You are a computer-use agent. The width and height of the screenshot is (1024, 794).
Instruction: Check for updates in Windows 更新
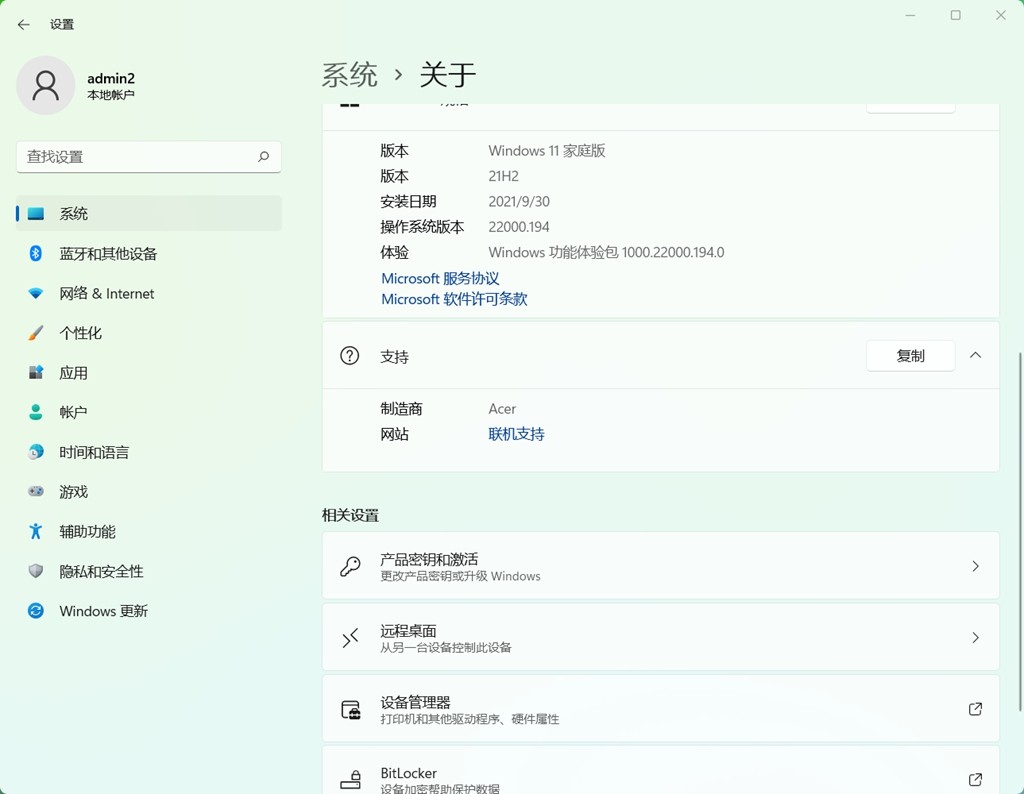[x=103, y=610]
